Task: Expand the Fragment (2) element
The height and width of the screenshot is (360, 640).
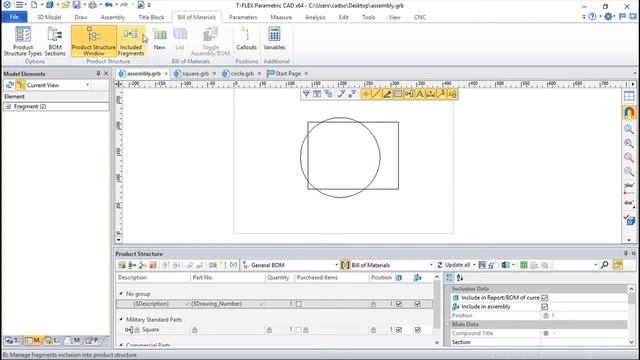Action: pyautogui.click(x=8, y=107)
